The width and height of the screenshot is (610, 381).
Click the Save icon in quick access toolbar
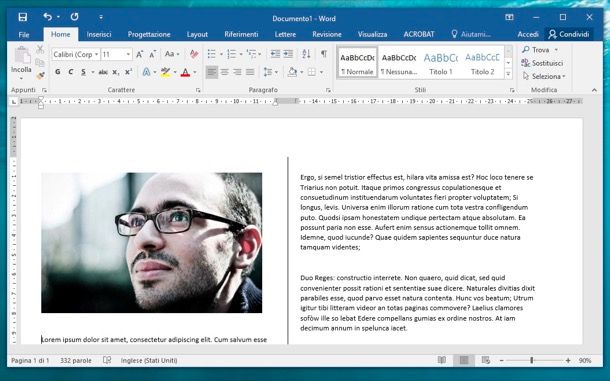click(x=23, y=18)
